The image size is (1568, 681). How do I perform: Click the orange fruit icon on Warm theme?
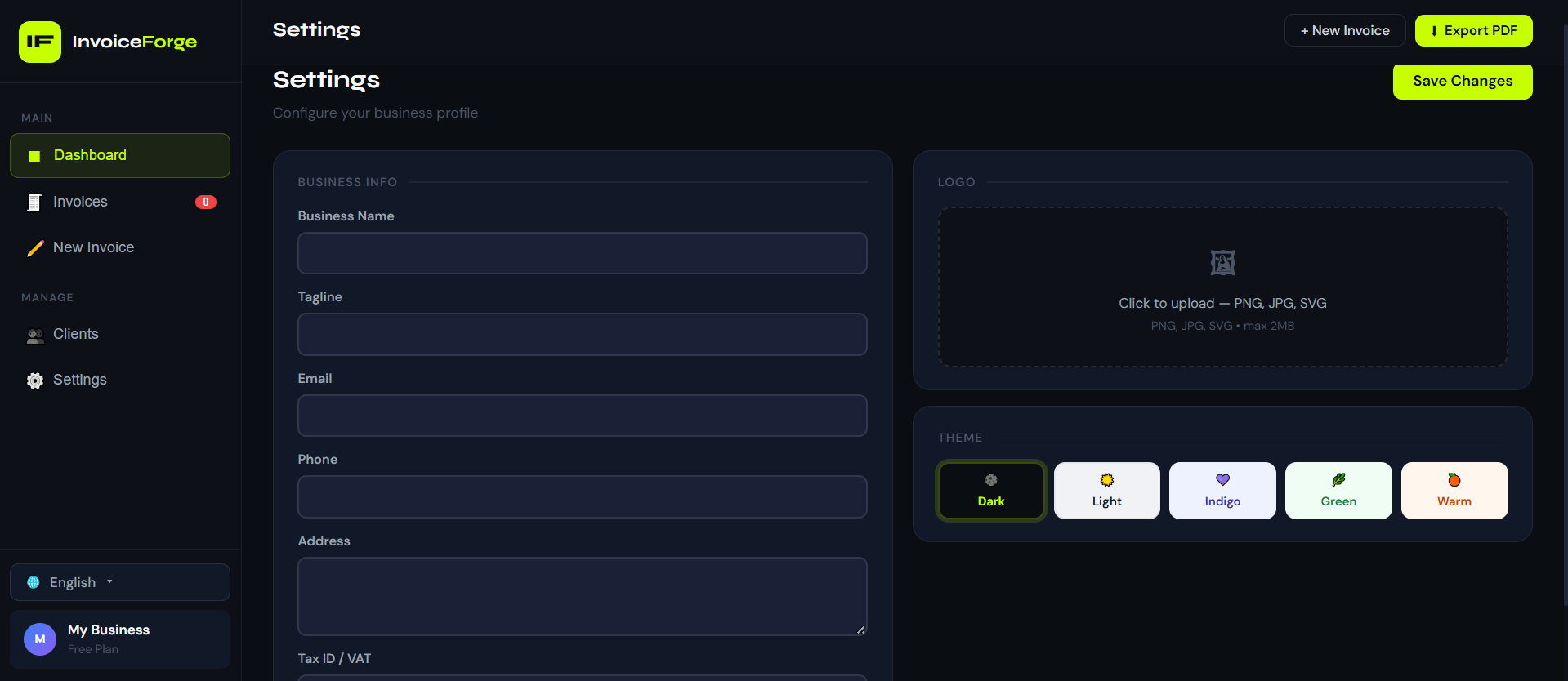pos(1454,480)
